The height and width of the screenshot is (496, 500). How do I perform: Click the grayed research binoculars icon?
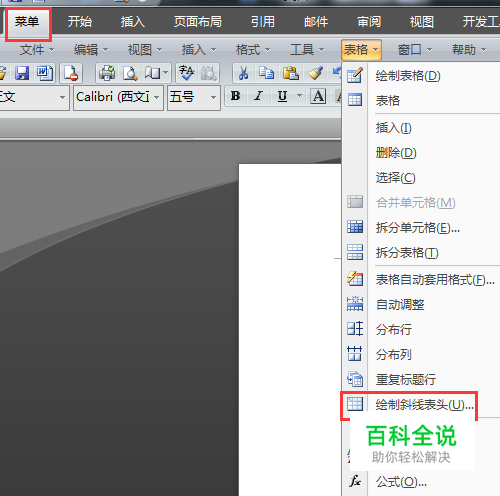pyautogui.click(x=209, y=73)
